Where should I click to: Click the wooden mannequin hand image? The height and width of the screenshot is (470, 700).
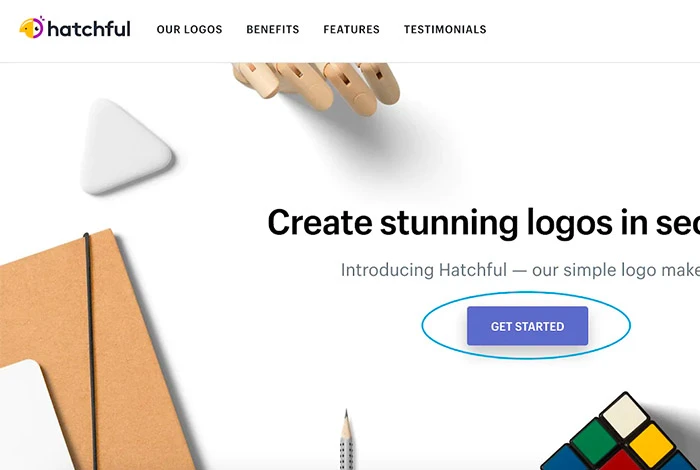[316, 86]
